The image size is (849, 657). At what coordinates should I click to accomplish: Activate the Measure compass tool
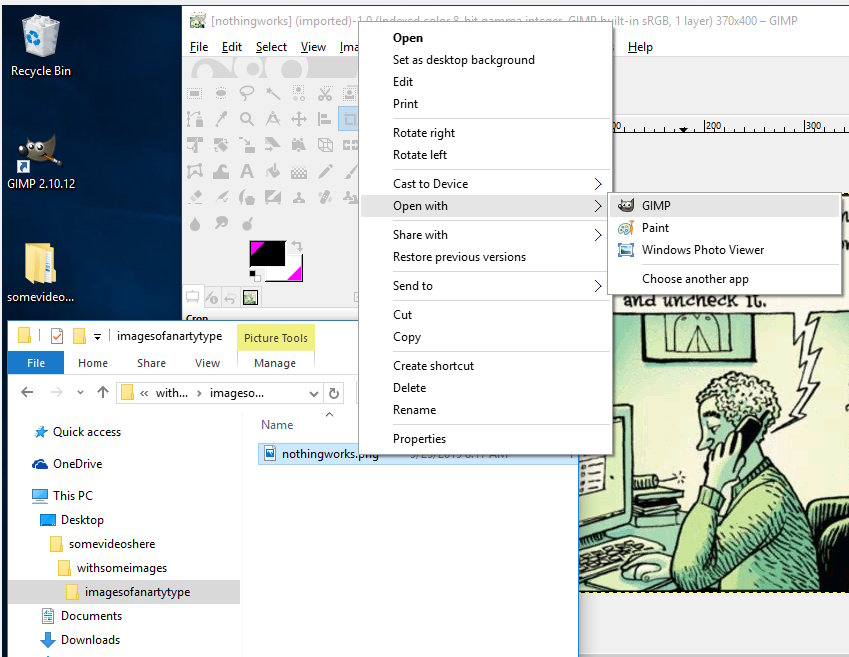tap(273, 119)
